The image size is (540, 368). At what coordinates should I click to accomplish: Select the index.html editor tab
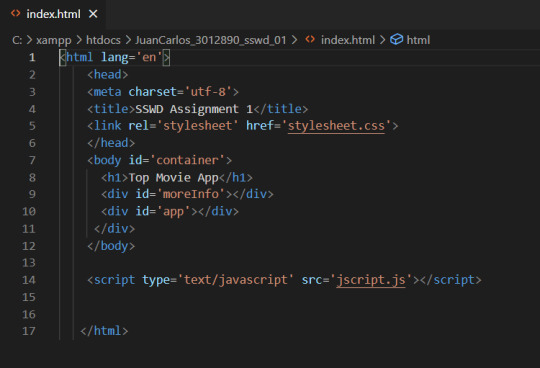[53, 14]
